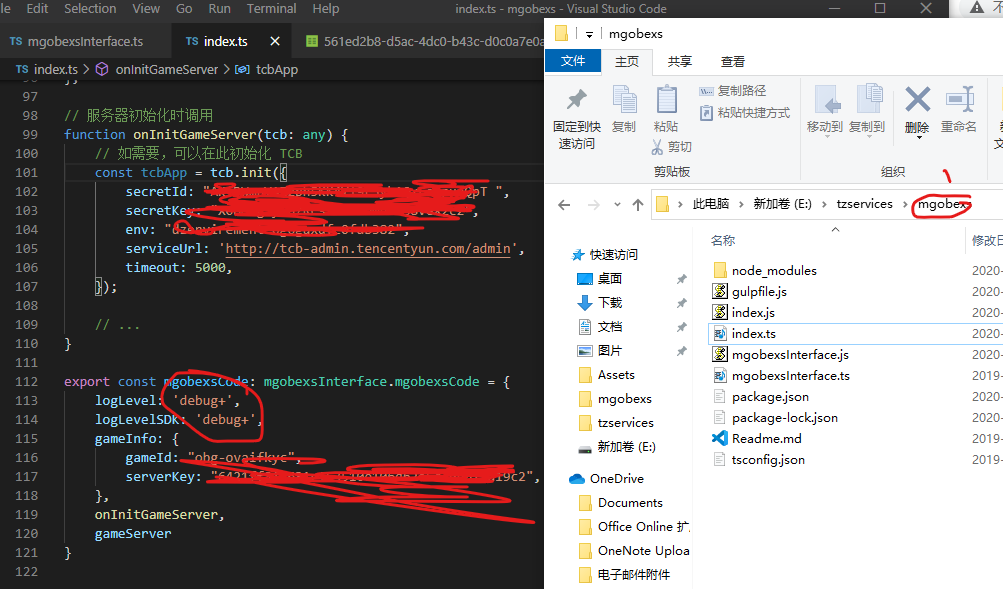This screenshot has width=1003, height=589.
Task: Go back in Explorer navigation
Action: point(564,205)
